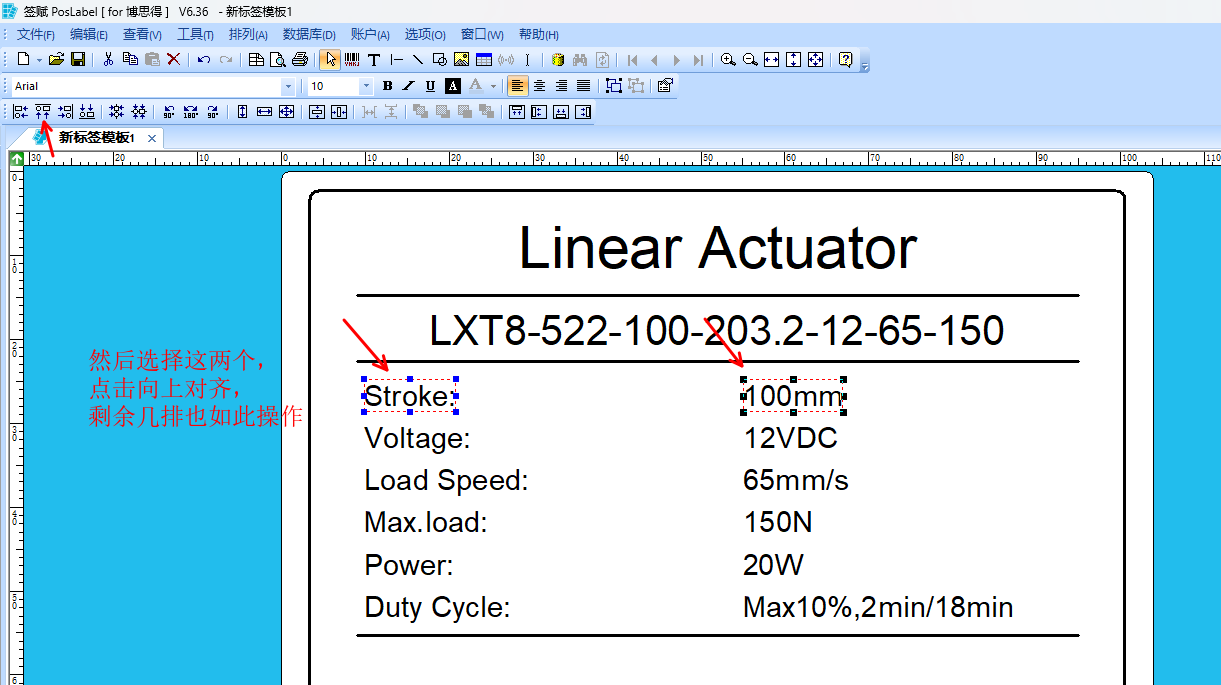The image size is (1221, 685).
Task: Click the zoom in magnifier
Action: pyautogui.click(x=728, y=60)
